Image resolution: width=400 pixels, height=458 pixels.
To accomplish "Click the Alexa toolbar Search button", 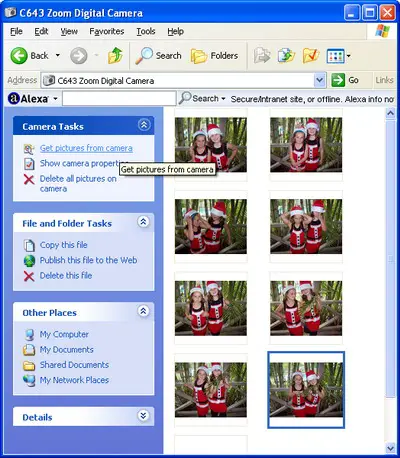I will (199, 98).
